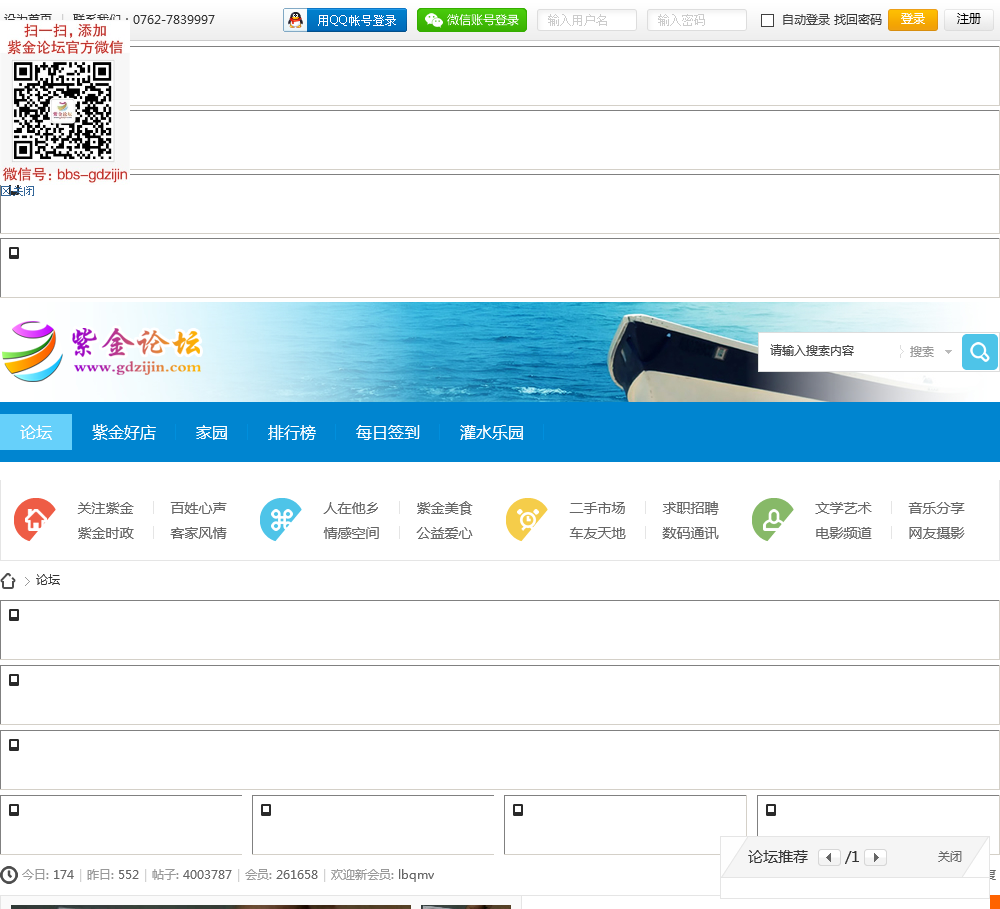The height and width of the screenshot is (909, 1000).
Task: Select the 论坛 navigation tab
Action: (x=36, y=432)
